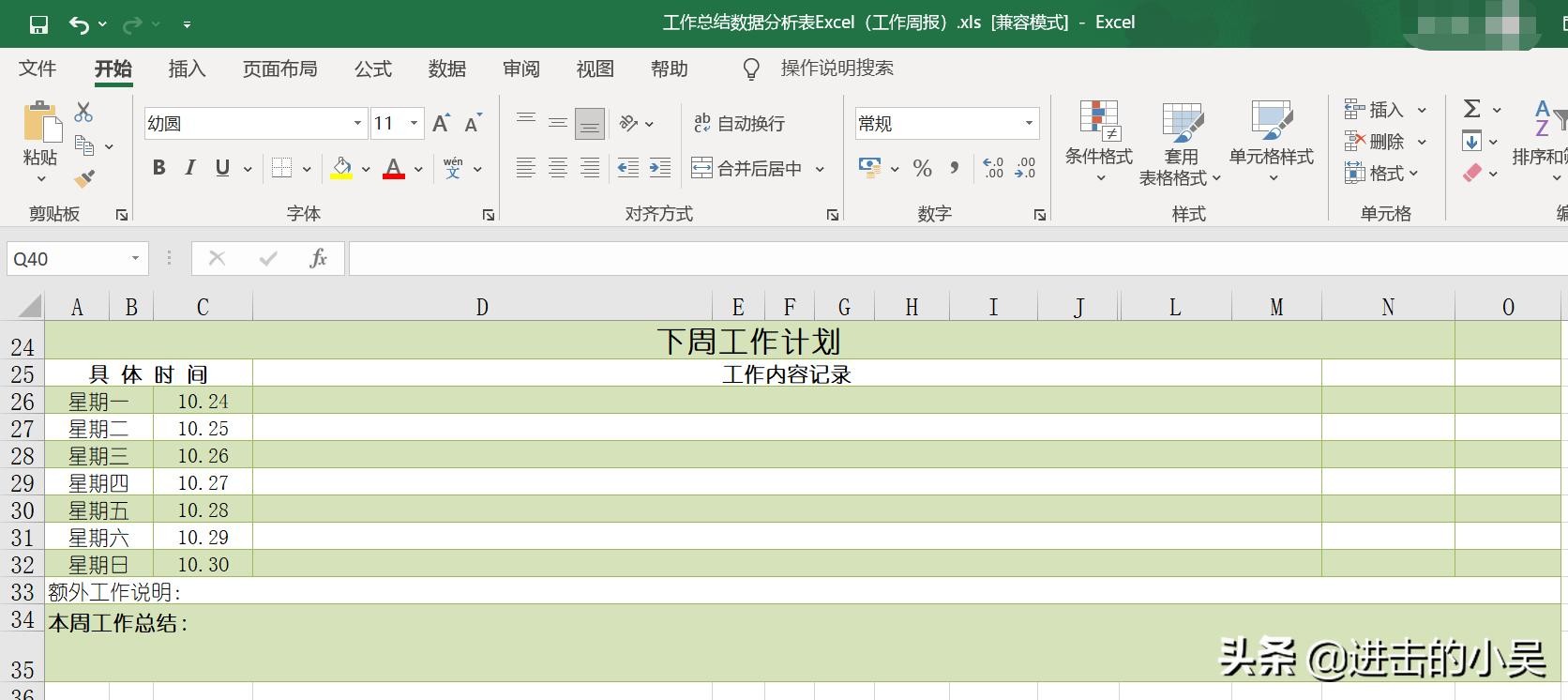Apply Percent Style number format
This screenshot has height=700, width=1568.
pos(922,169)
